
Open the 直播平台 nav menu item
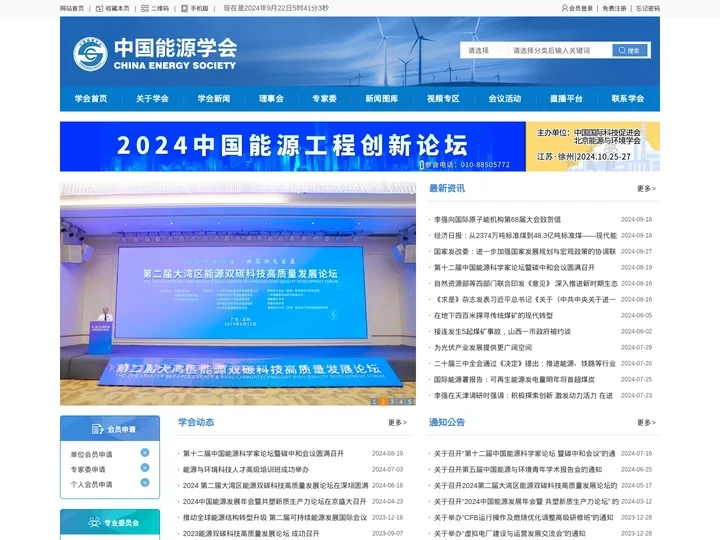point(566,99)
